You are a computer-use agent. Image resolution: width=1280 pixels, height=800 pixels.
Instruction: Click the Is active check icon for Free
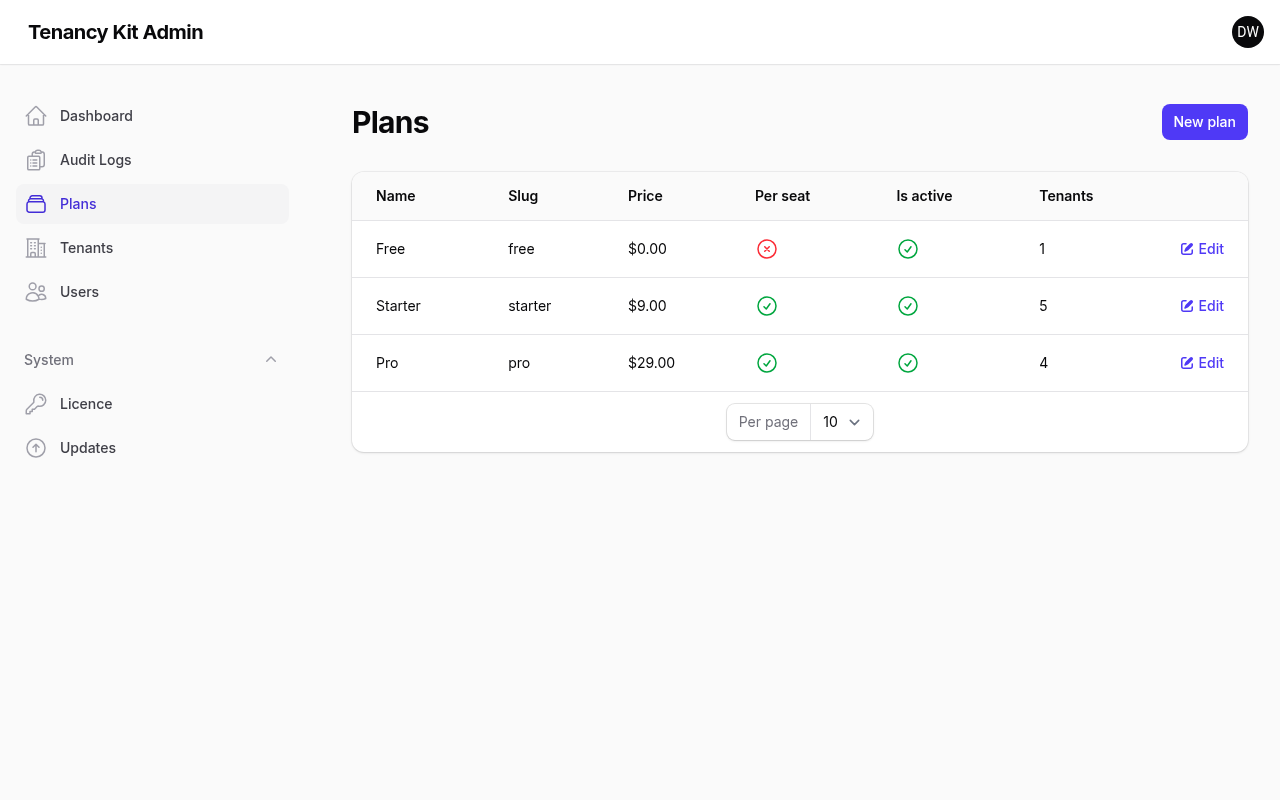pyautogui.click(x=908, y=249)
